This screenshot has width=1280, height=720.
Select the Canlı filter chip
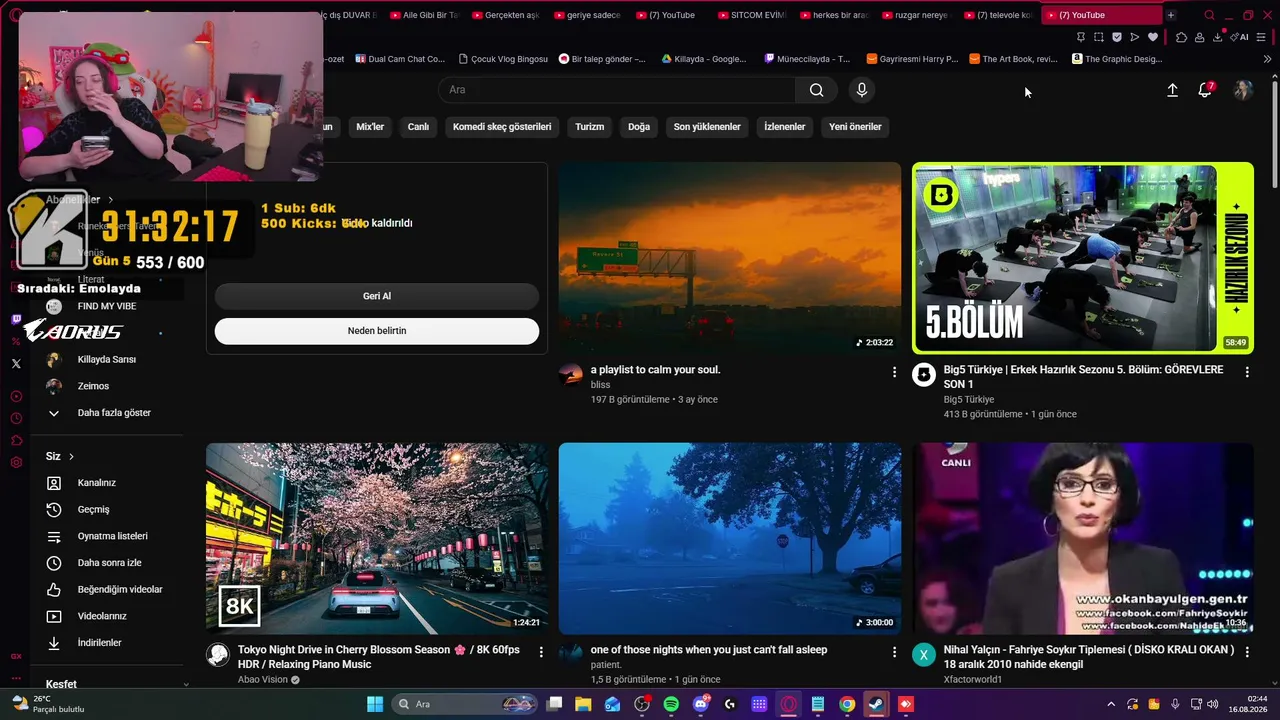tap(418, 127)
